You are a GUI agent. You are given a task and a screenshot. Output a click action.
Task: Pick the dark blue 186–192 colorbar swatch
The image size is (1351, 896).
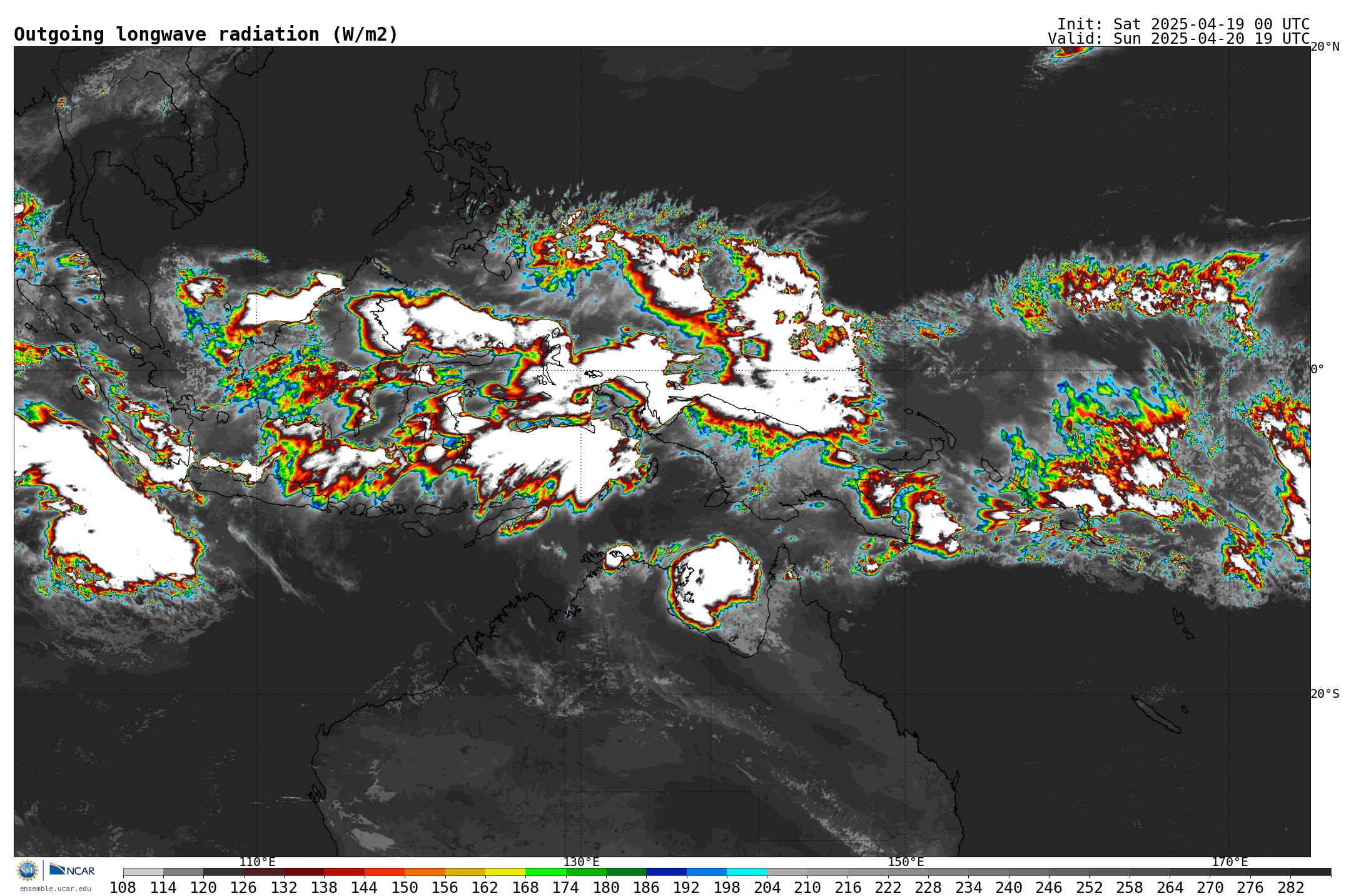[x=666, y=872]
